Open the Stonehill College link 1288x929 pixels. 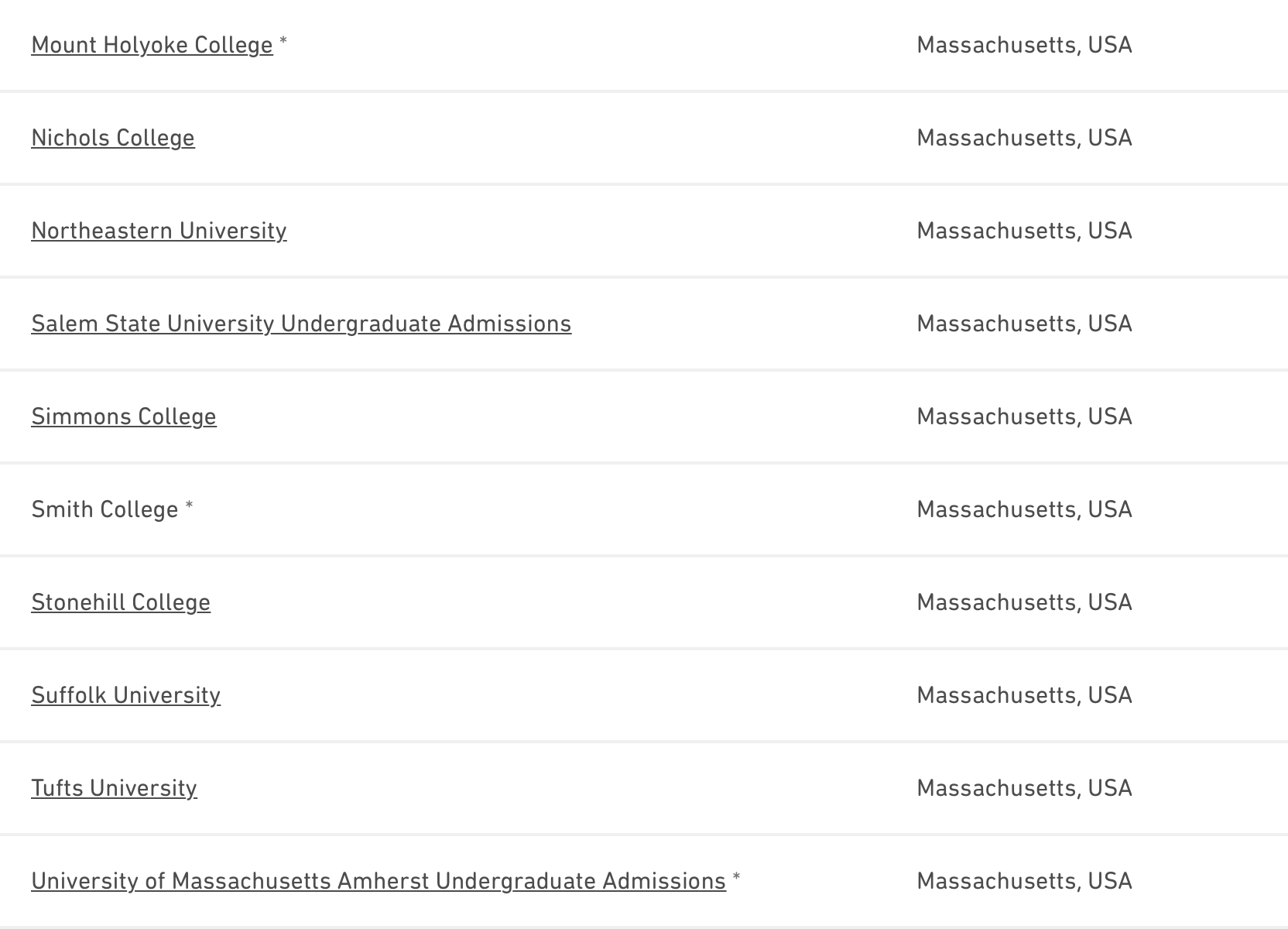click(121, 602)
